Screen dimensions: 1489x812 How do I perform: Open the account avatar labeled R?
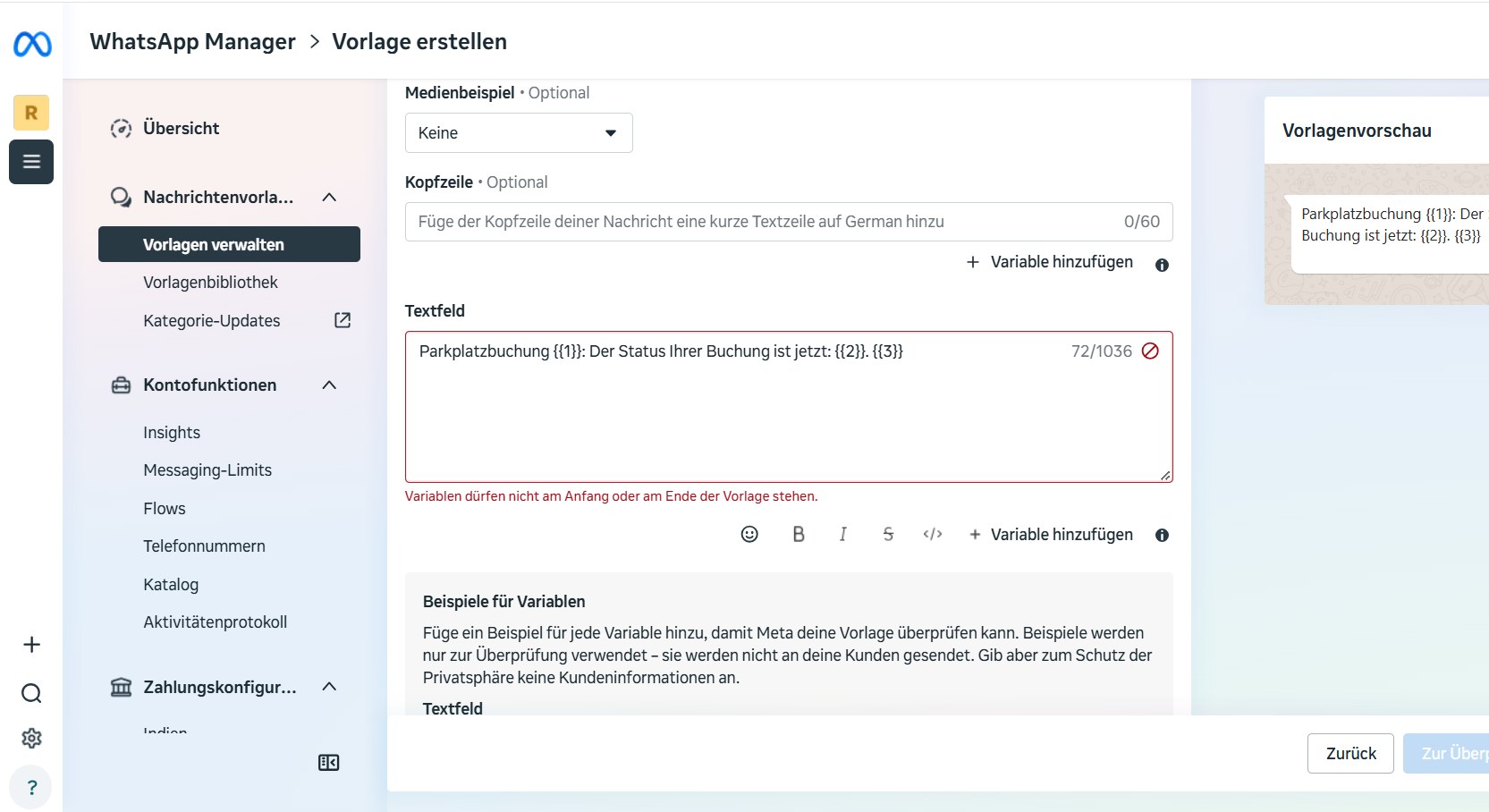[x=31, y=113]
